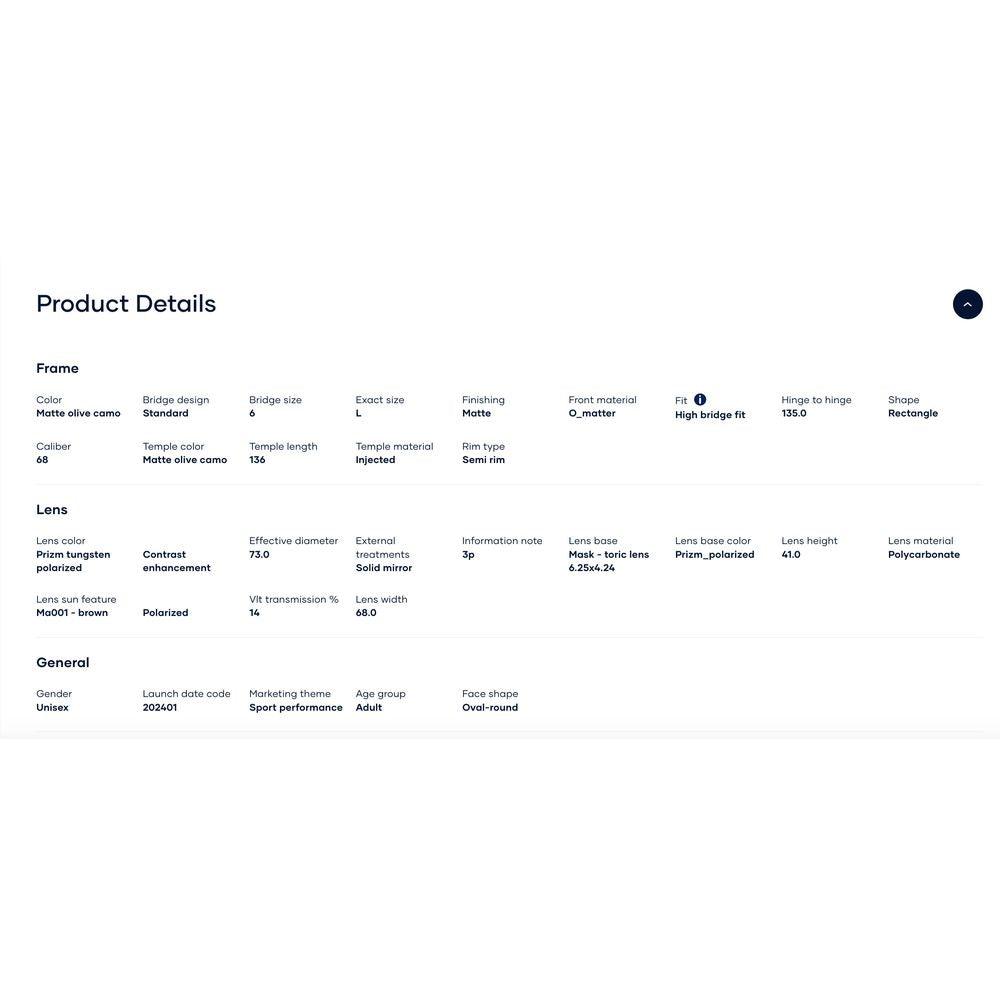Click the Unisex gender value
This screenshot has width=1000, height=1000.
[x=52, y=708]
